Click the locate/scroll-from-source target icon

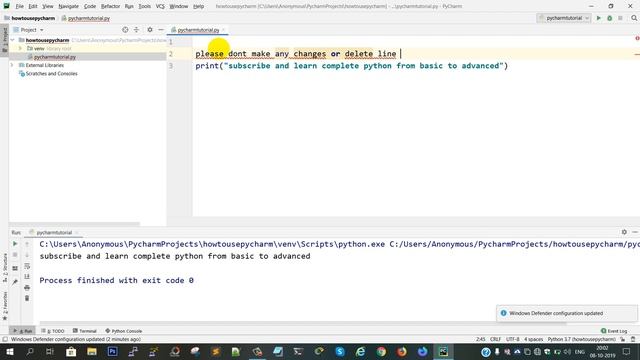tap(125, 30)
